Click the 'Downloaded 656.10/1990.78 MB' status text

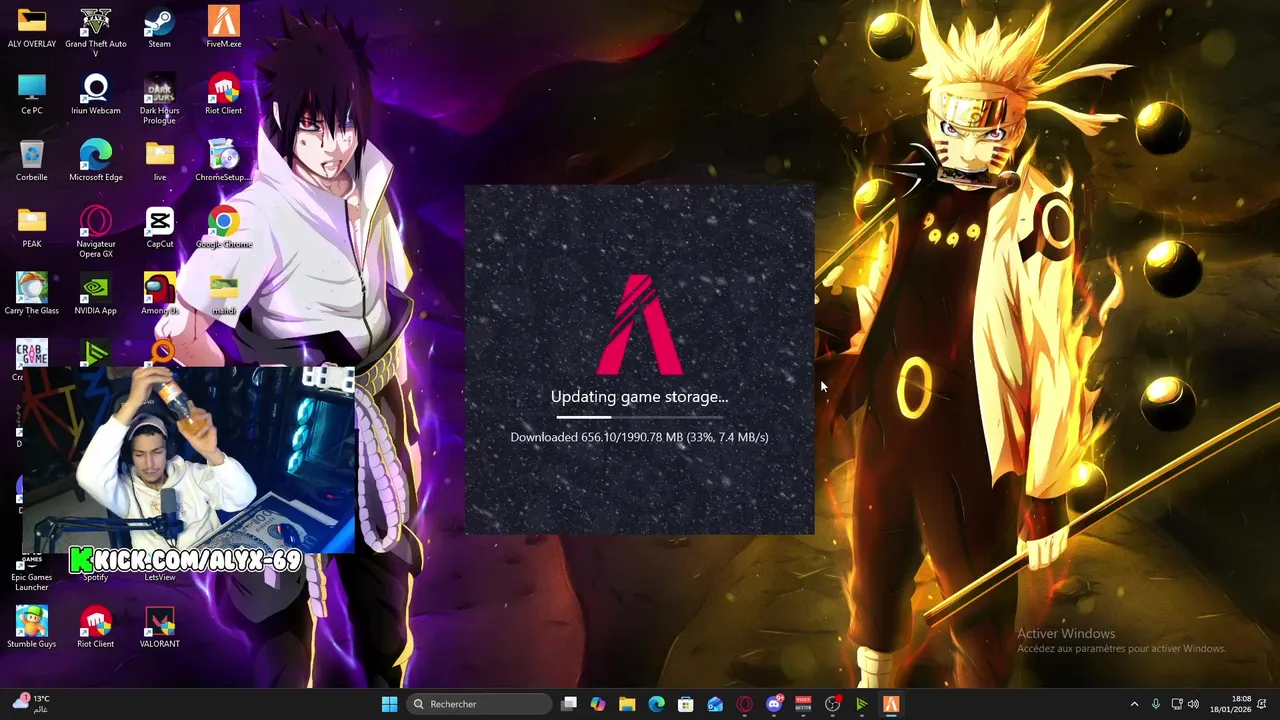pos(639,437)
